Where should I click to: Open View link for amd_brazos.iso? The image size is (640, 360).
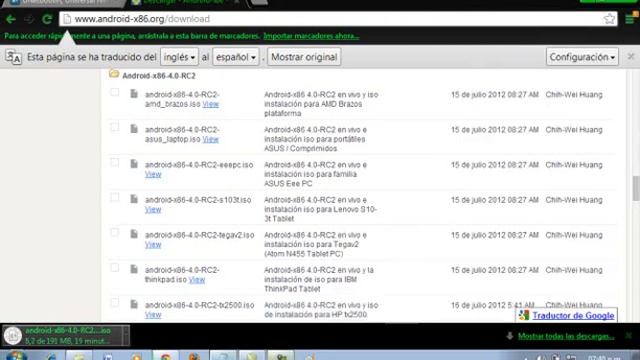click(x=211, y=104)
